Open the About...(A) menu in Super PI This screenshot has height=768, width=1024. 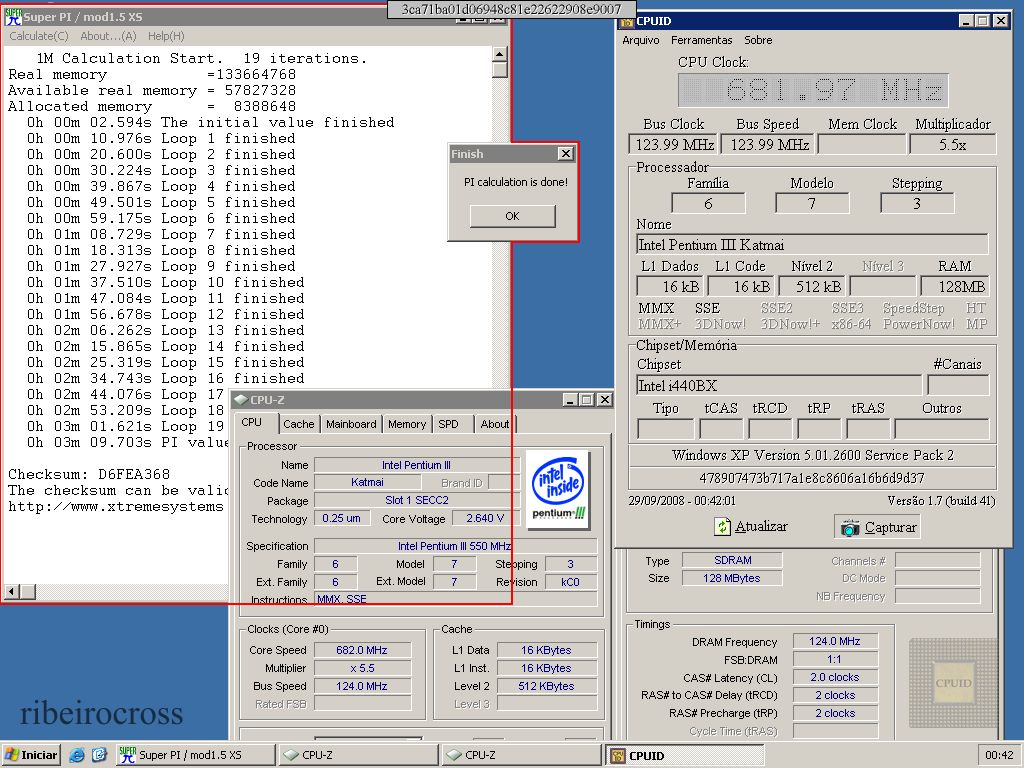click(108, 36)
